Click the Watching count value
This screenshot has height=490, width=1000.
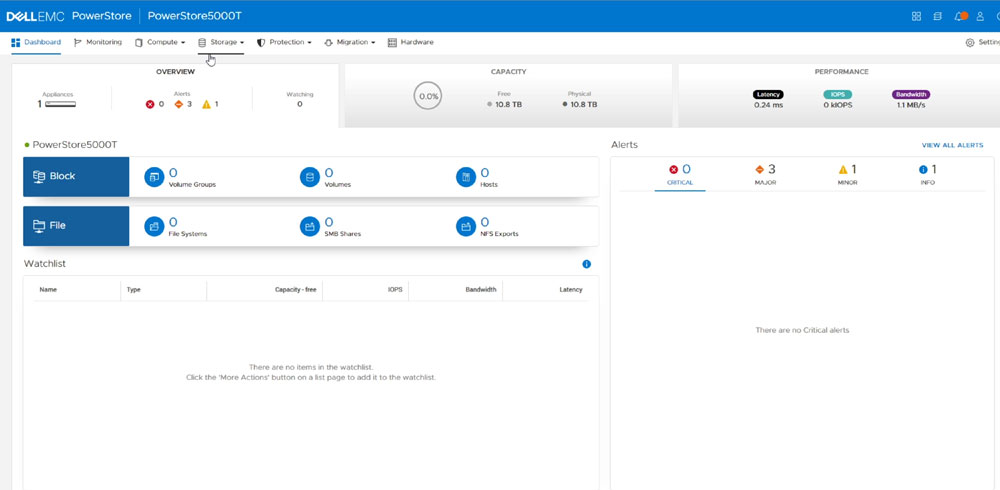coord(300,104)
